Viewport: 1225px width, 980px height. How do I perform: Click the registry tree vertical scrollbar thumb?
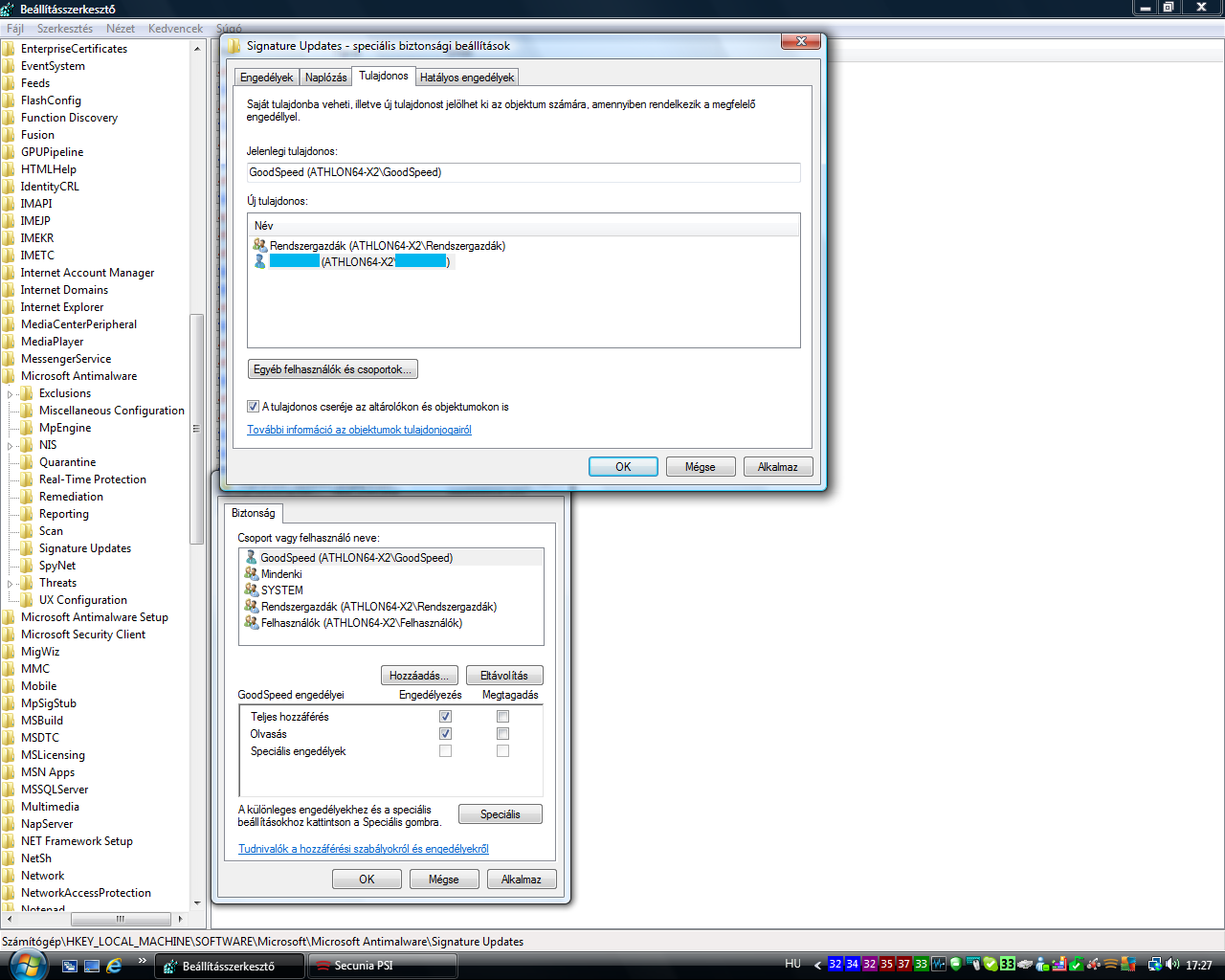(197, 429)
